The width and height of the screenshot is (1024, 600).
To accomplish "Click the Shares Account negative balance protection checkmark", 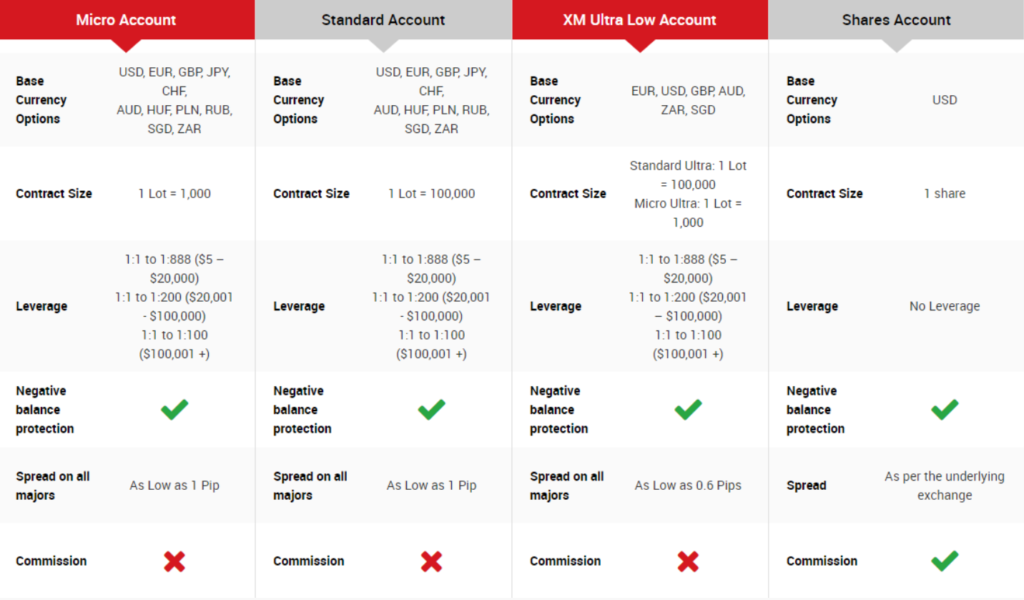I will click(x=944, y=409).
